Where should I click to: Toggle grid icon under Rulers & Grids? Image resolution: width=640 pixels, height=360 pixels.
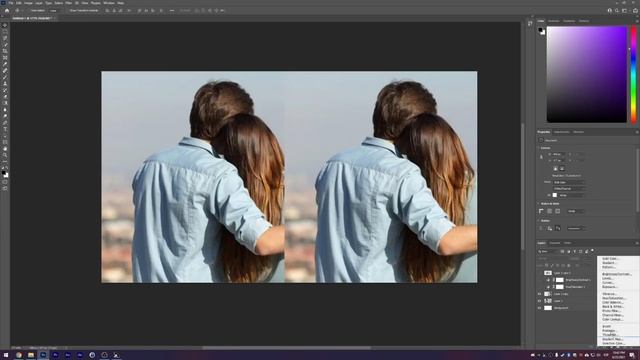(x=549, y=211)
